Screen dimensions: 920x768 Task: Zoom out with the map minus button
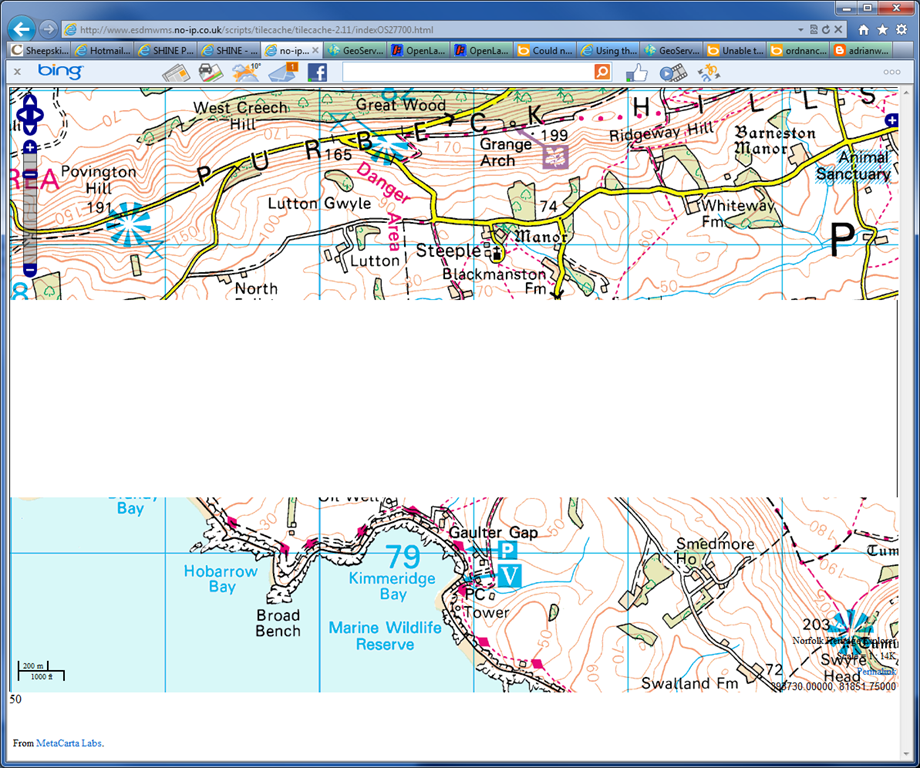[x=30, y=270]
